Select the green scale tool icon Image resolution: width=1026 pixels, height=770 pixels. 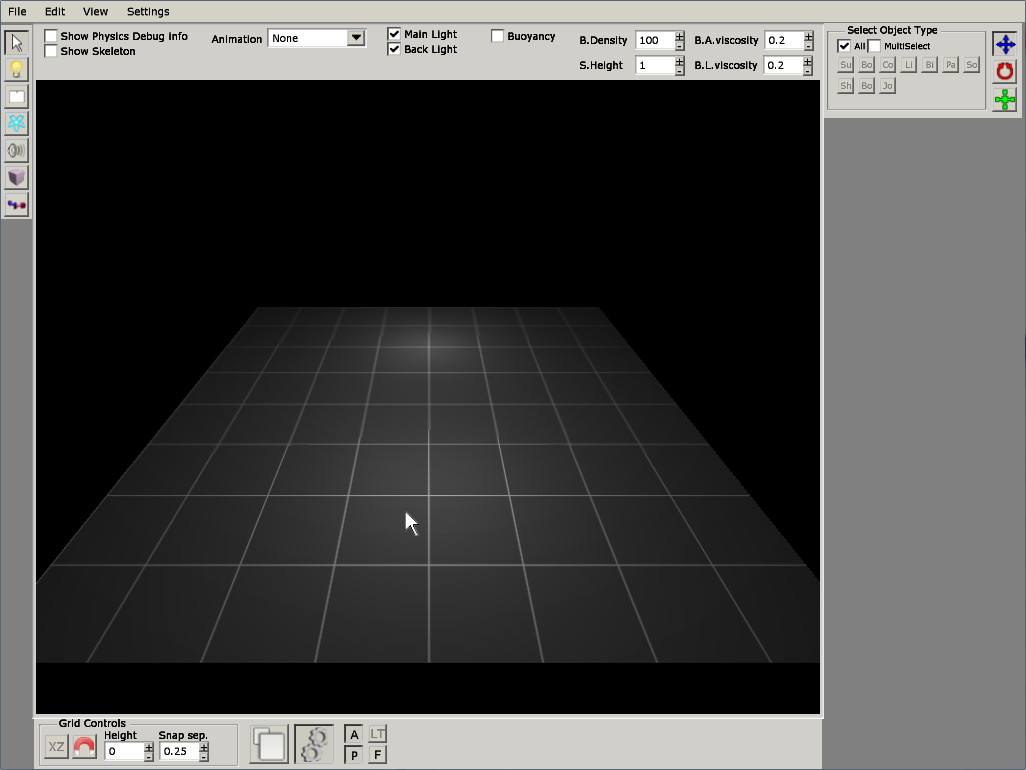click(1004, 99)
